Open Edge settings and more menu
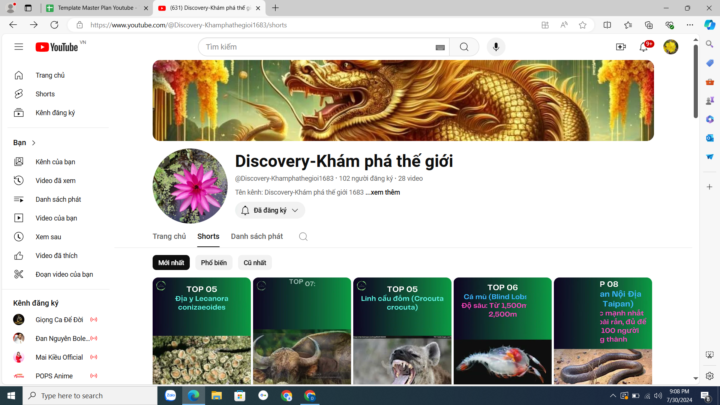Screen dimensions: 720x405 (690, 25)
